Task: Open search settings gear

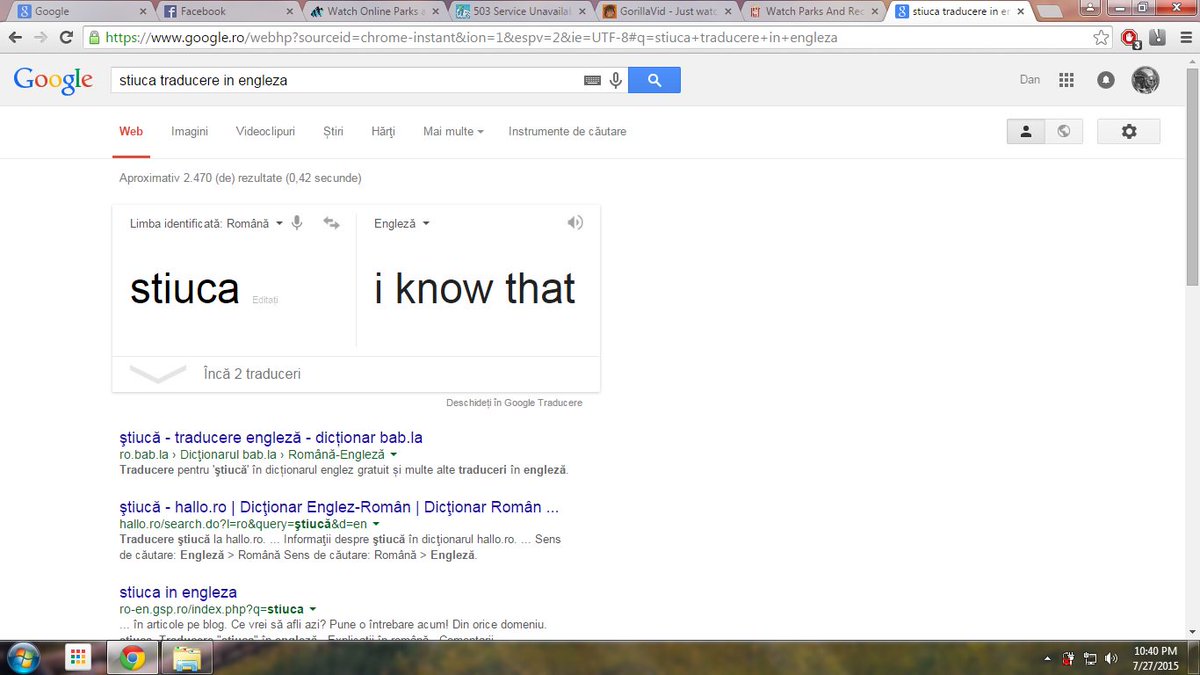Action: (x=1129, y=131)
